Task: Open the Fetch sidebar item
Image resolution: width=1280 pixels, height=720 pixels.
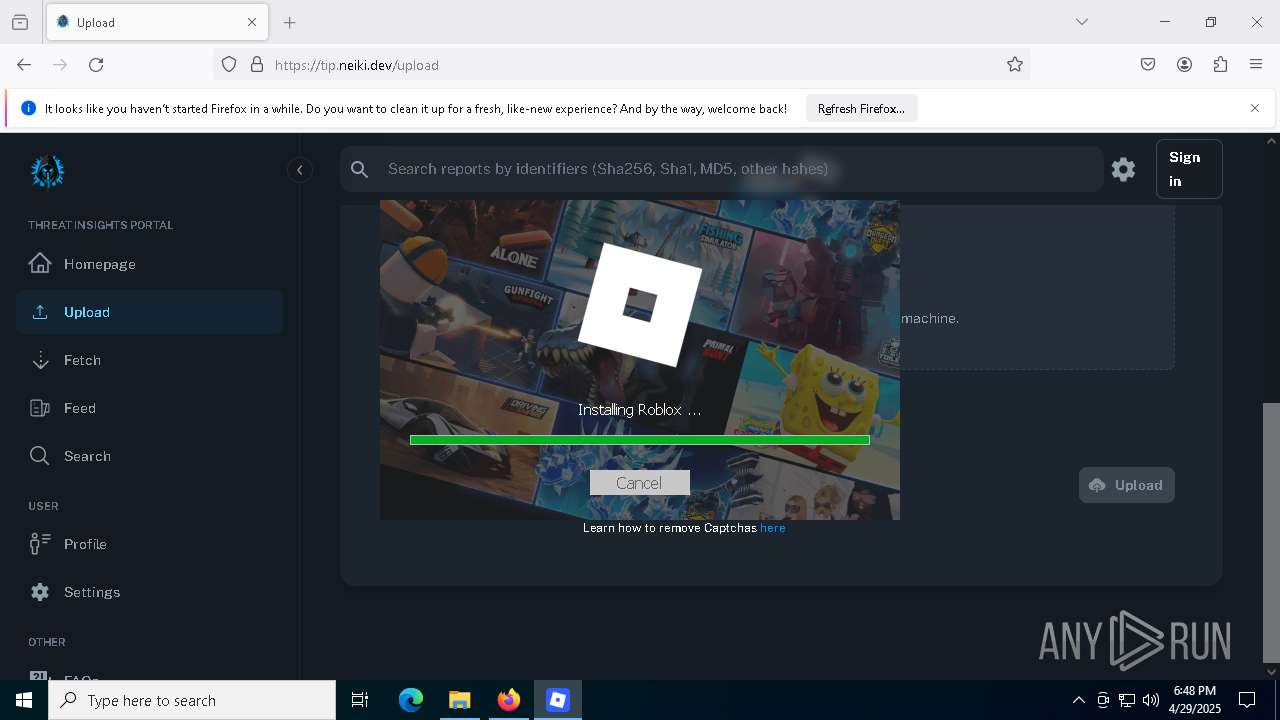Action: pos(149,360)
